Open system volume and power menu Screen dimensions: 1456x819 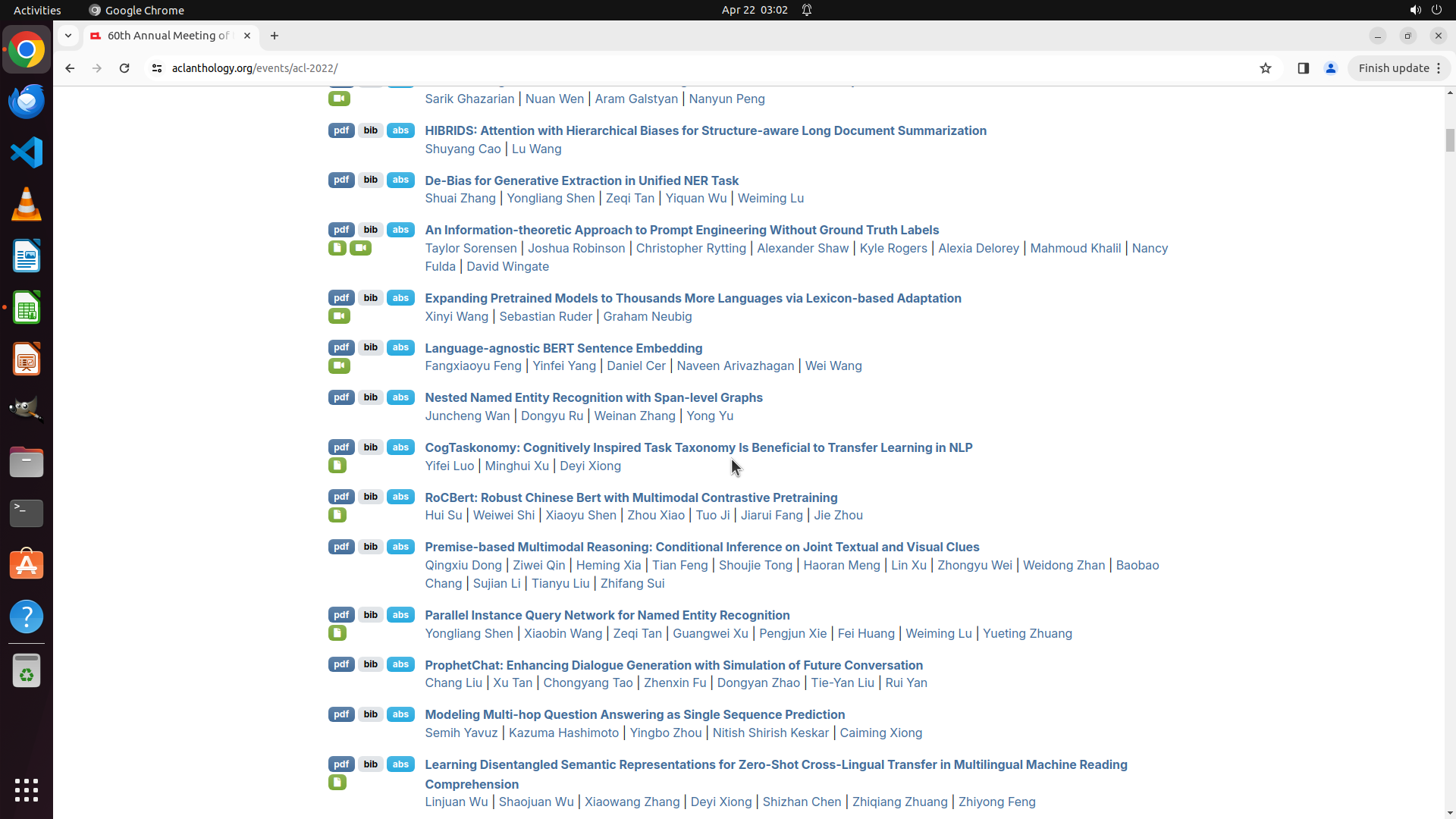pyautogui.click(x=1425, y=10)
